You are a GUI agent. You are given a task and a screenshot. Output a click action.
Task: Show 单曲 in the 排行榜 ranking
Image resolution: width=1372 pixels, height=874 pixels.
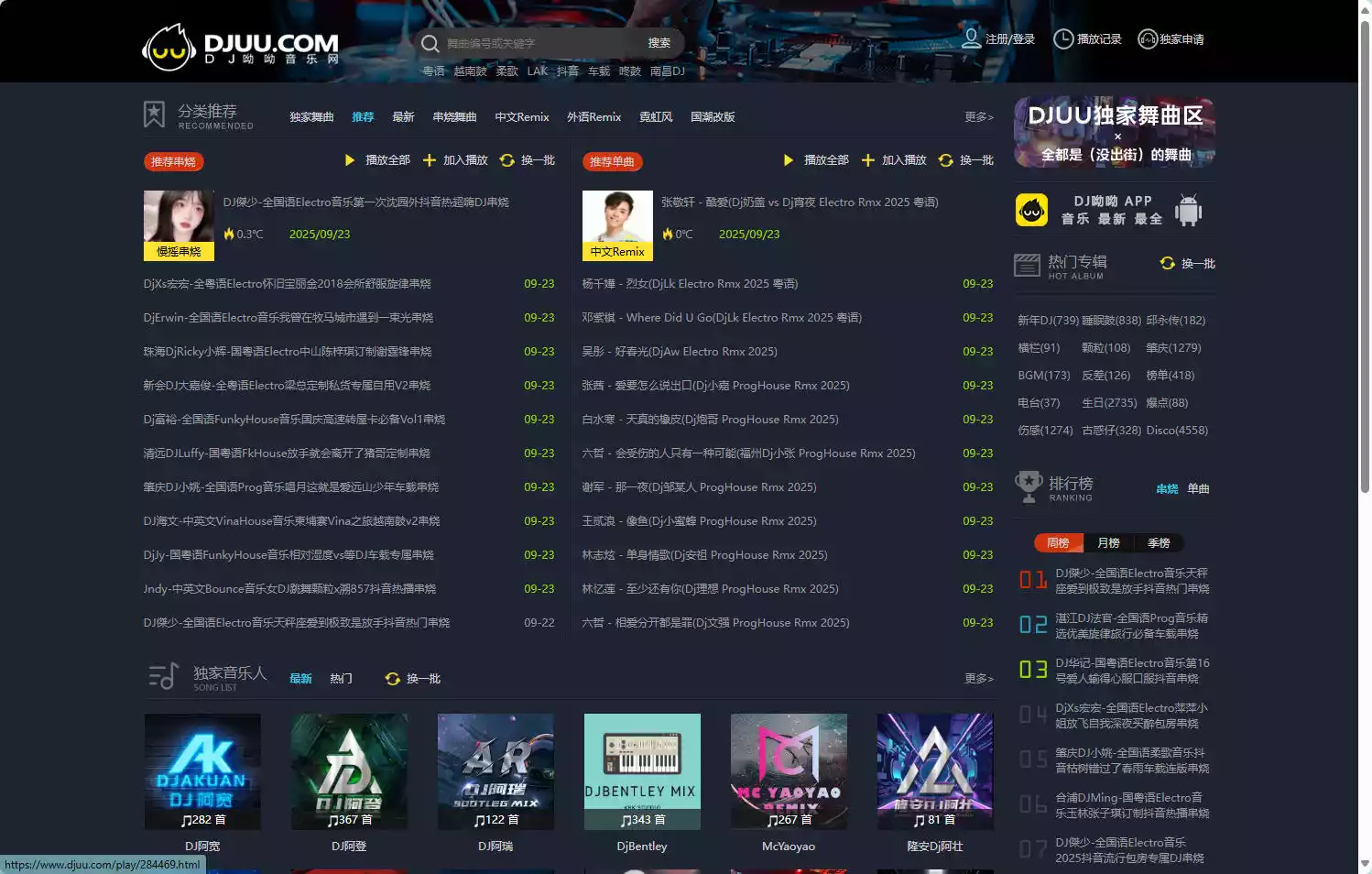click(x=1198, y=489)
